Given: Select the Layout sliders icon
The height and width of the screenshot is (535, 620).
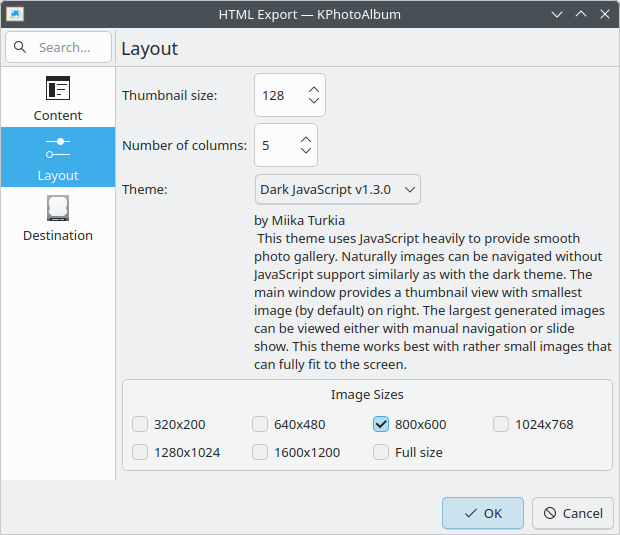Looking at the screenshot, I should [58, 148].
